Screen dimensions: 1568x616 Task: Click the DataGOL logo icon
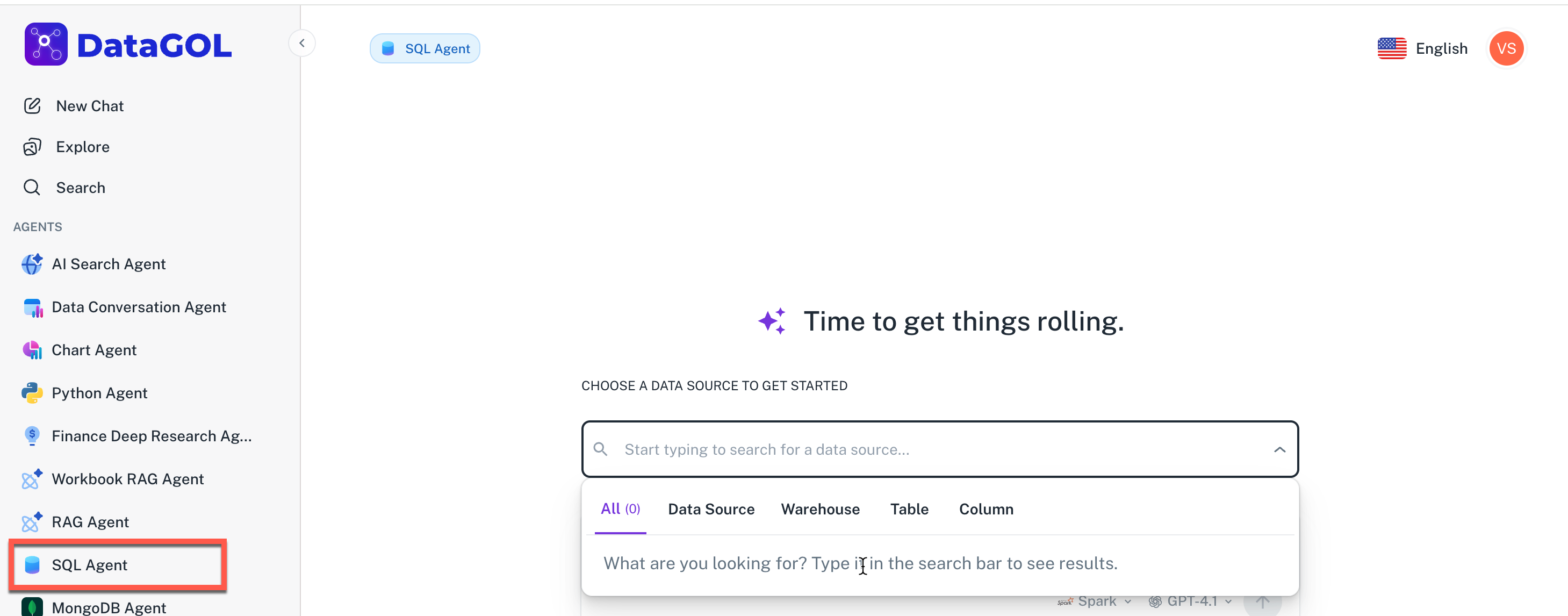point(46,45)
